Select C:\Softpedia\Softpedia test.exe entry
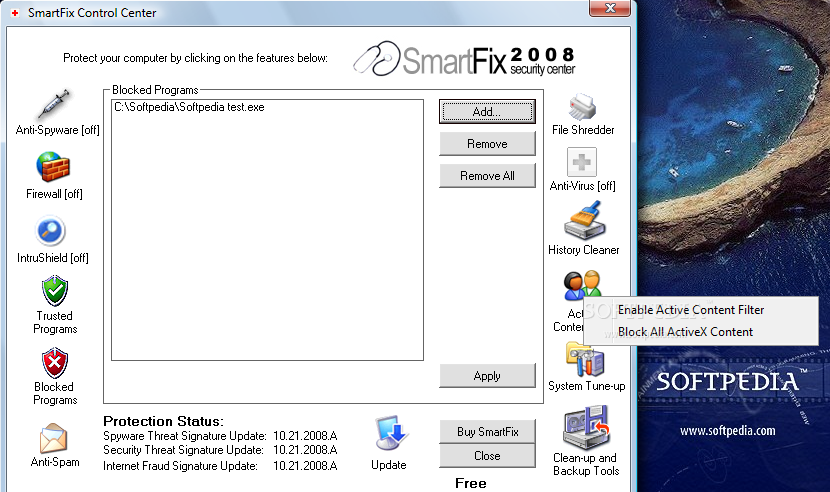 pyautogui.click(x=189, y=107)
